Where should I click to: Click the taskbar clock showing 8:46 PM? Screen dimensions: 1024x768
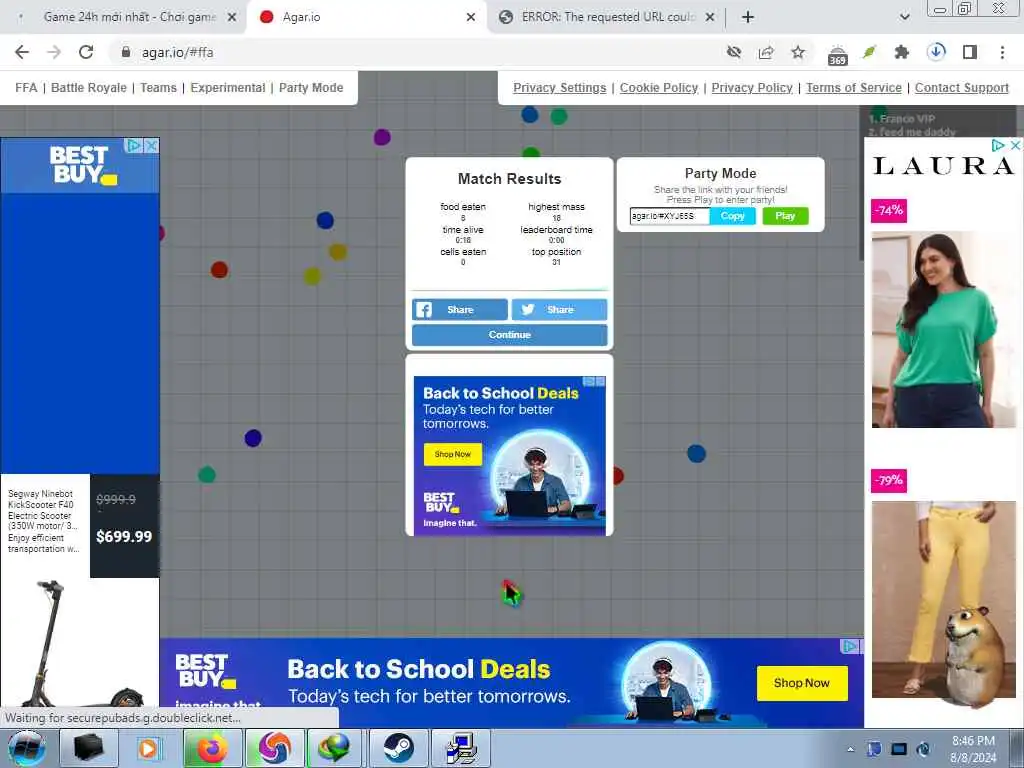tap(973, 749)
